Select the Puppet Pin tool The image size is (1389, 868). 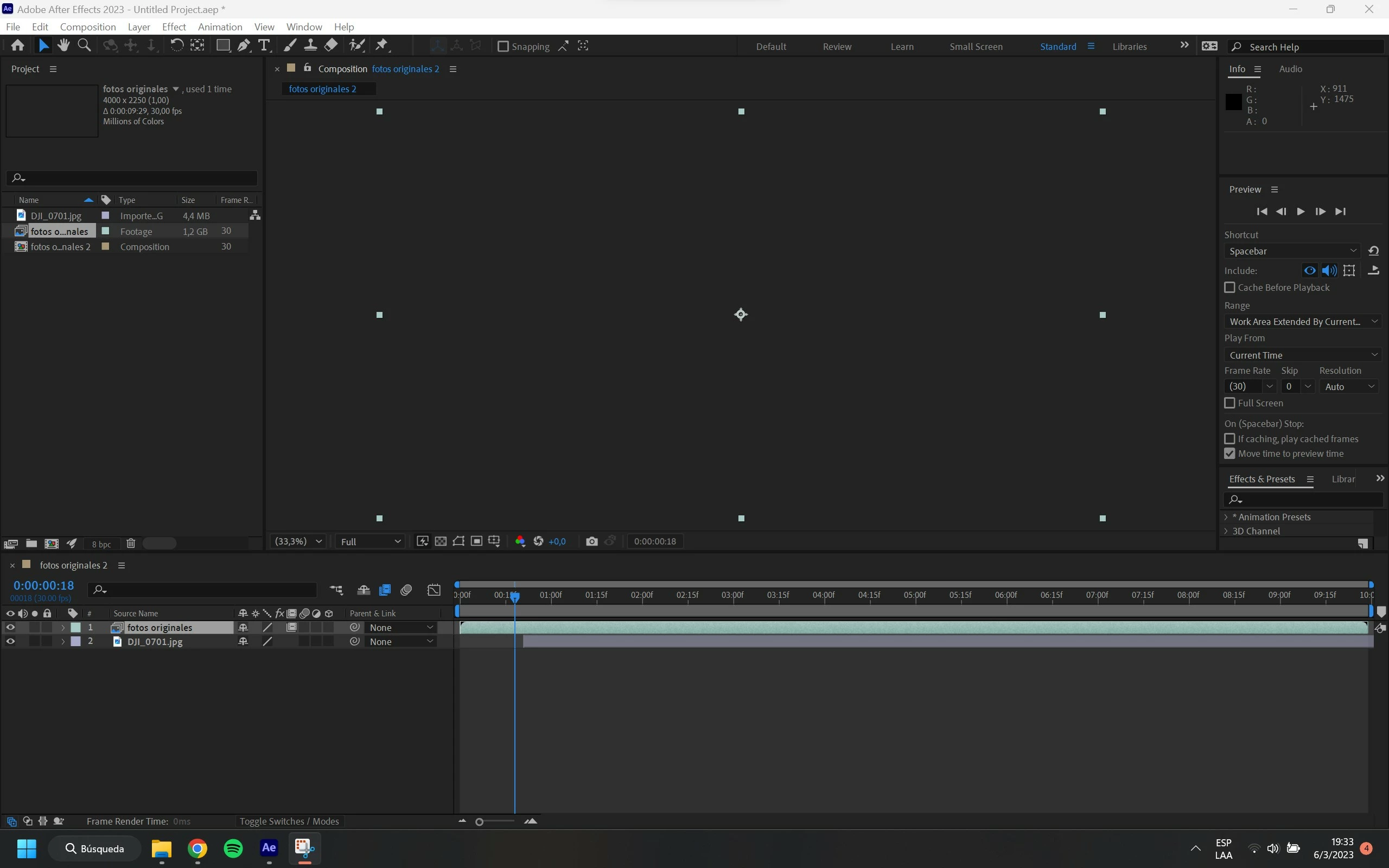[381, 46]
